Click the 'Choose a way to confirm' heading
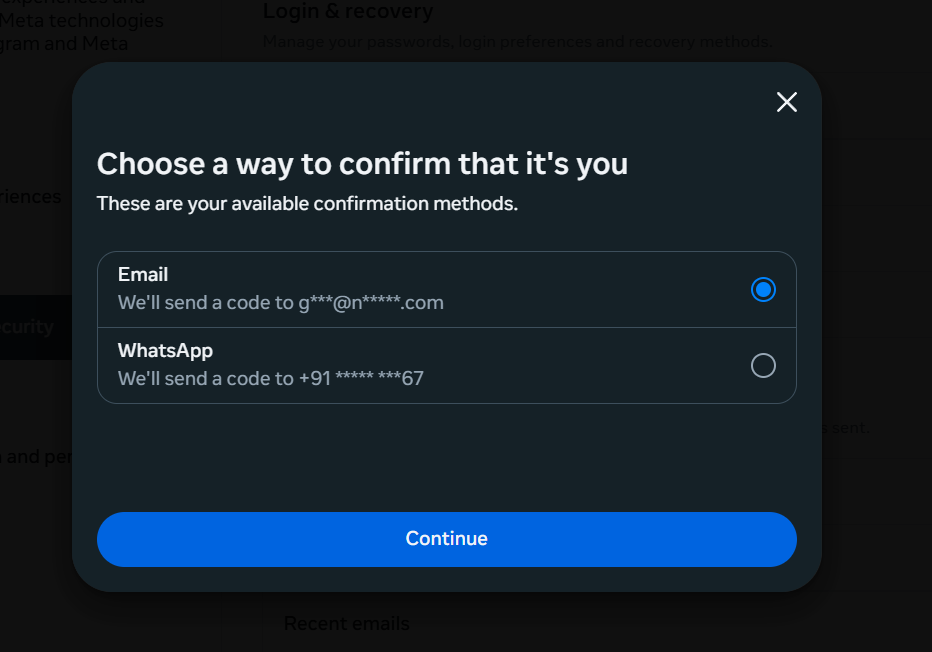 coord(362,163)
